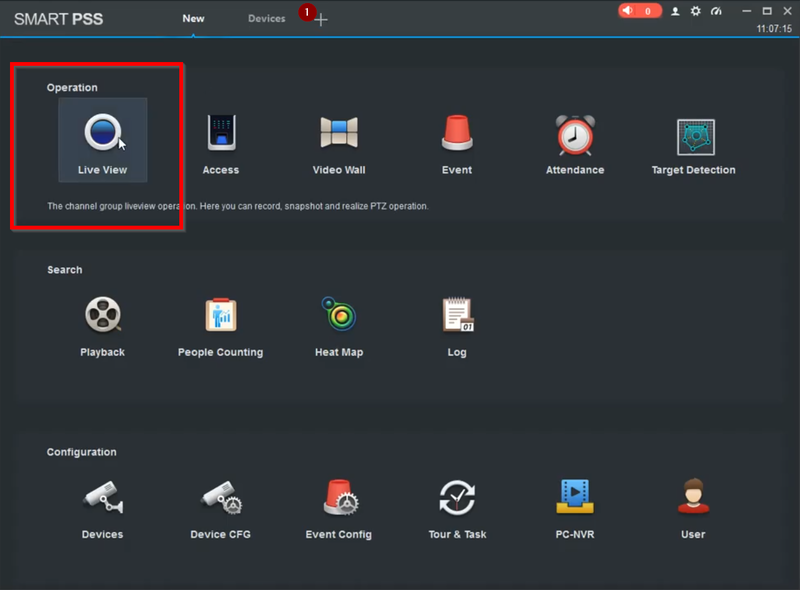The height and width of the screenshot is (590, 800).
Task: Open the Device CFG module
Action: click(220, 509)
